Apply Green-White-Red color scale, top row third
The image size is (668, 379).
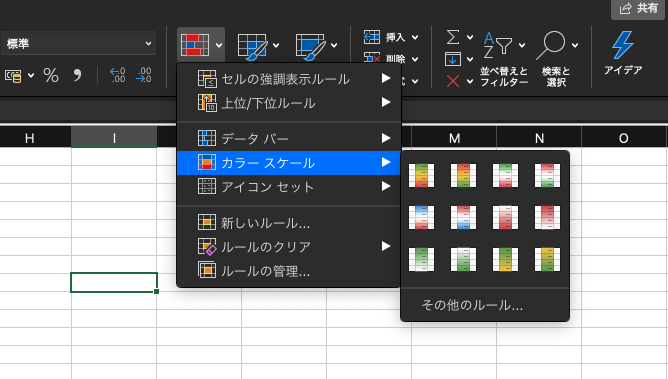tap(505, 175)
